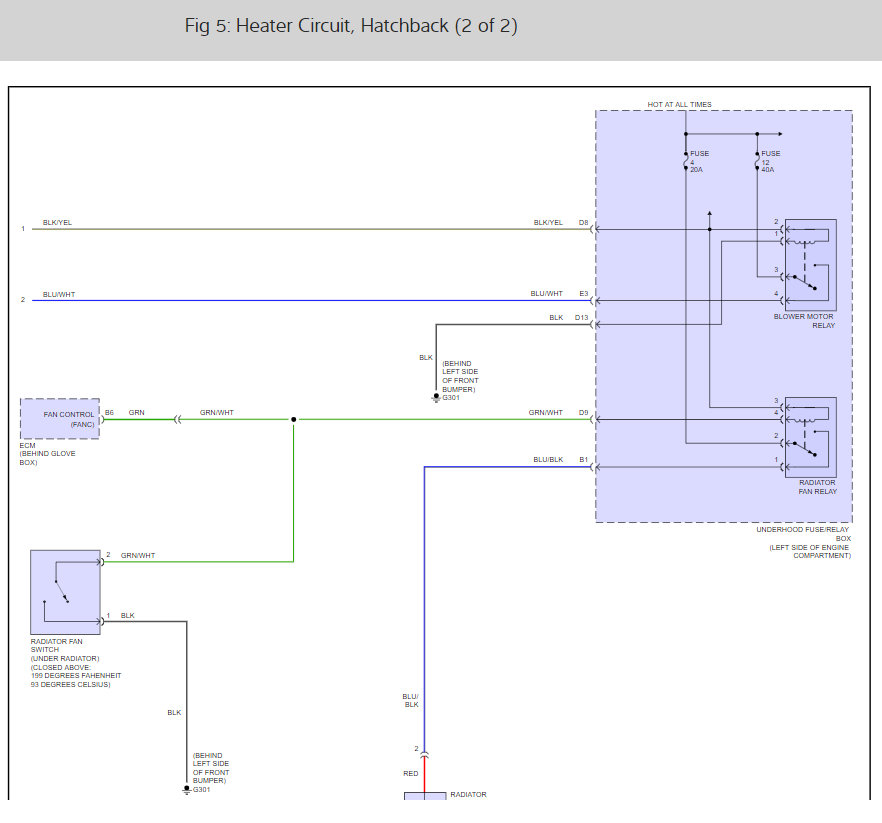This screenshot has width=882, height=823.
Task: Click the G301 ground symbol at bottom left
Action: pos(187,790)
